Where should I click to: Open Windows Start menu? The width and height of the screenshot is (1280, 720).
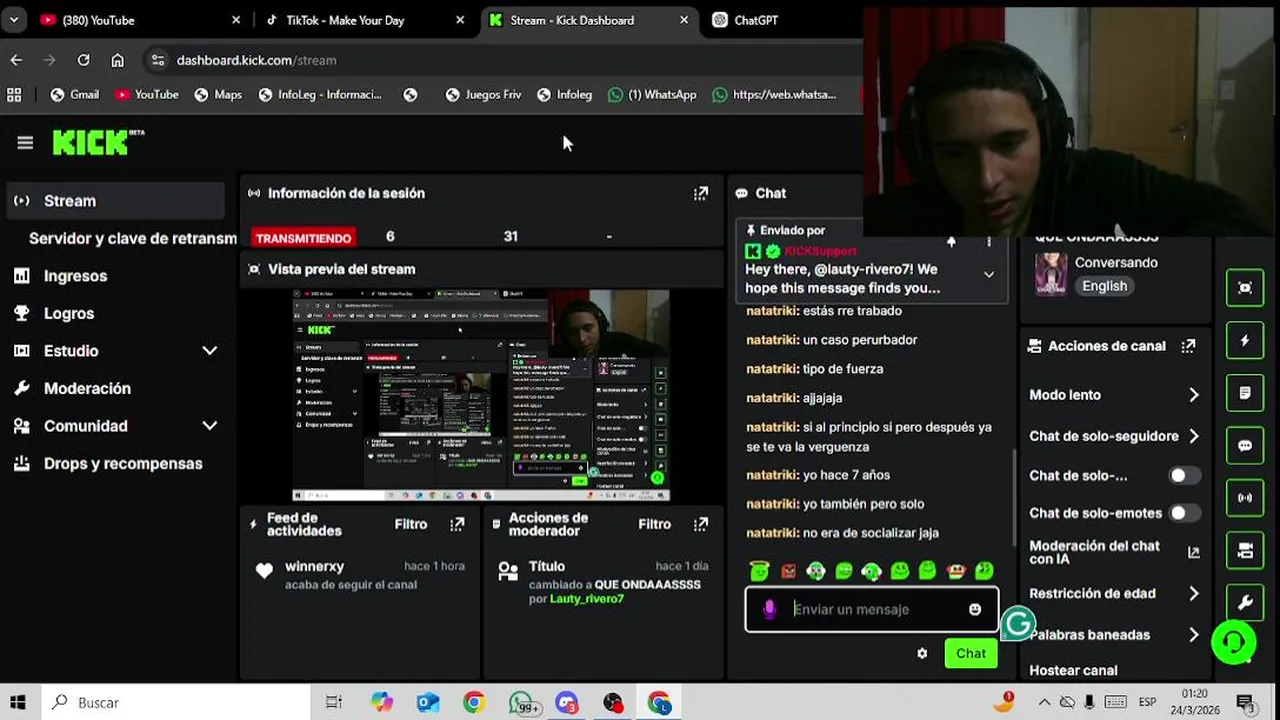coord(18,703)
